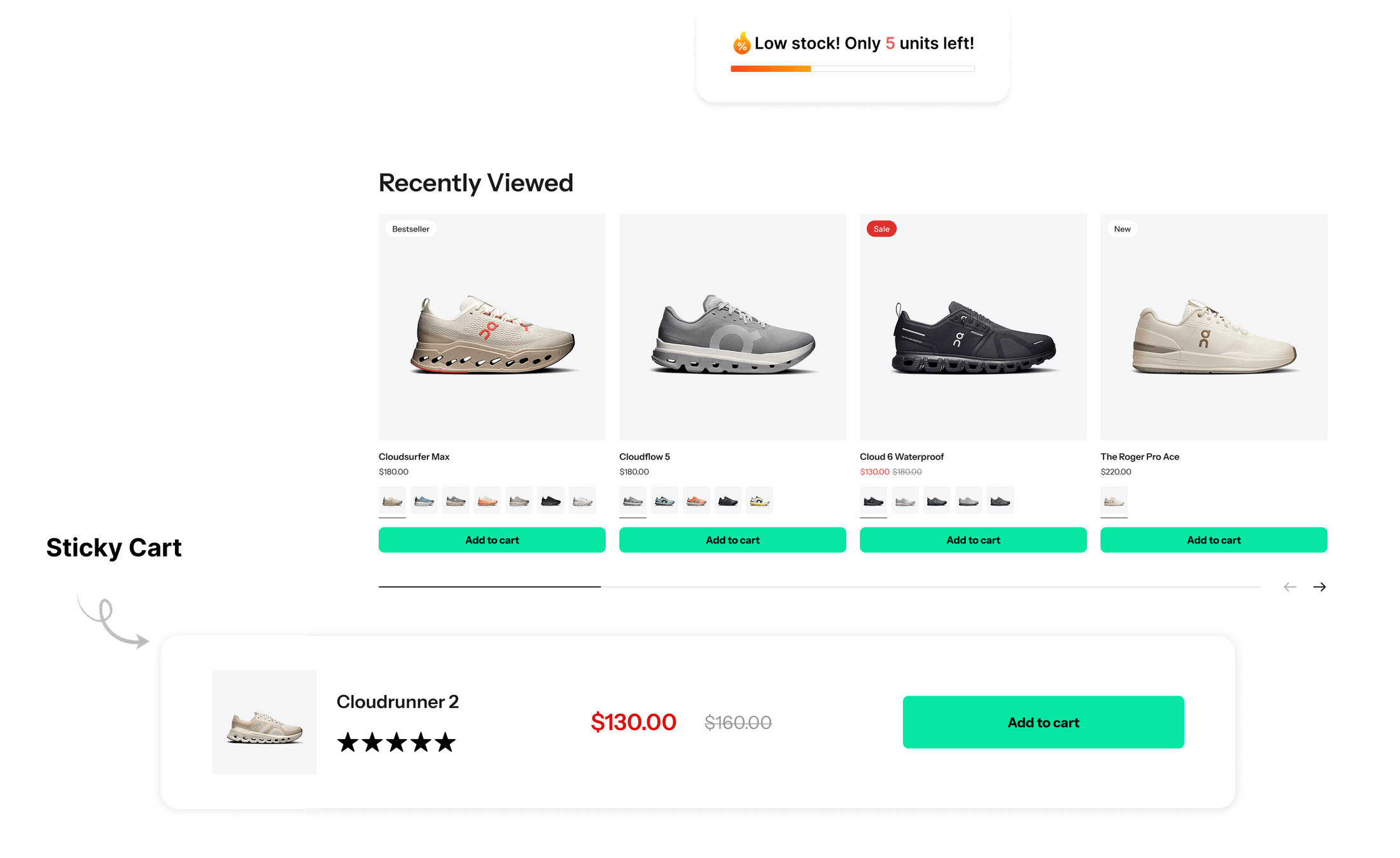Add Cloudflow 5 to cart
The image size is (1400, 858).
point(732,540)
